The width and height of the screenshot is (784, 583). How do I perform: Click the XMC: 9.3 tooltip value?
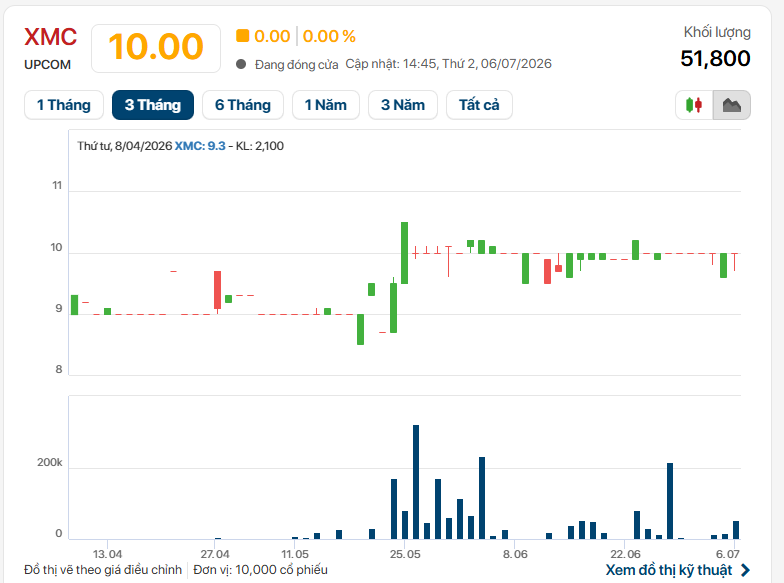coord(200,146)
